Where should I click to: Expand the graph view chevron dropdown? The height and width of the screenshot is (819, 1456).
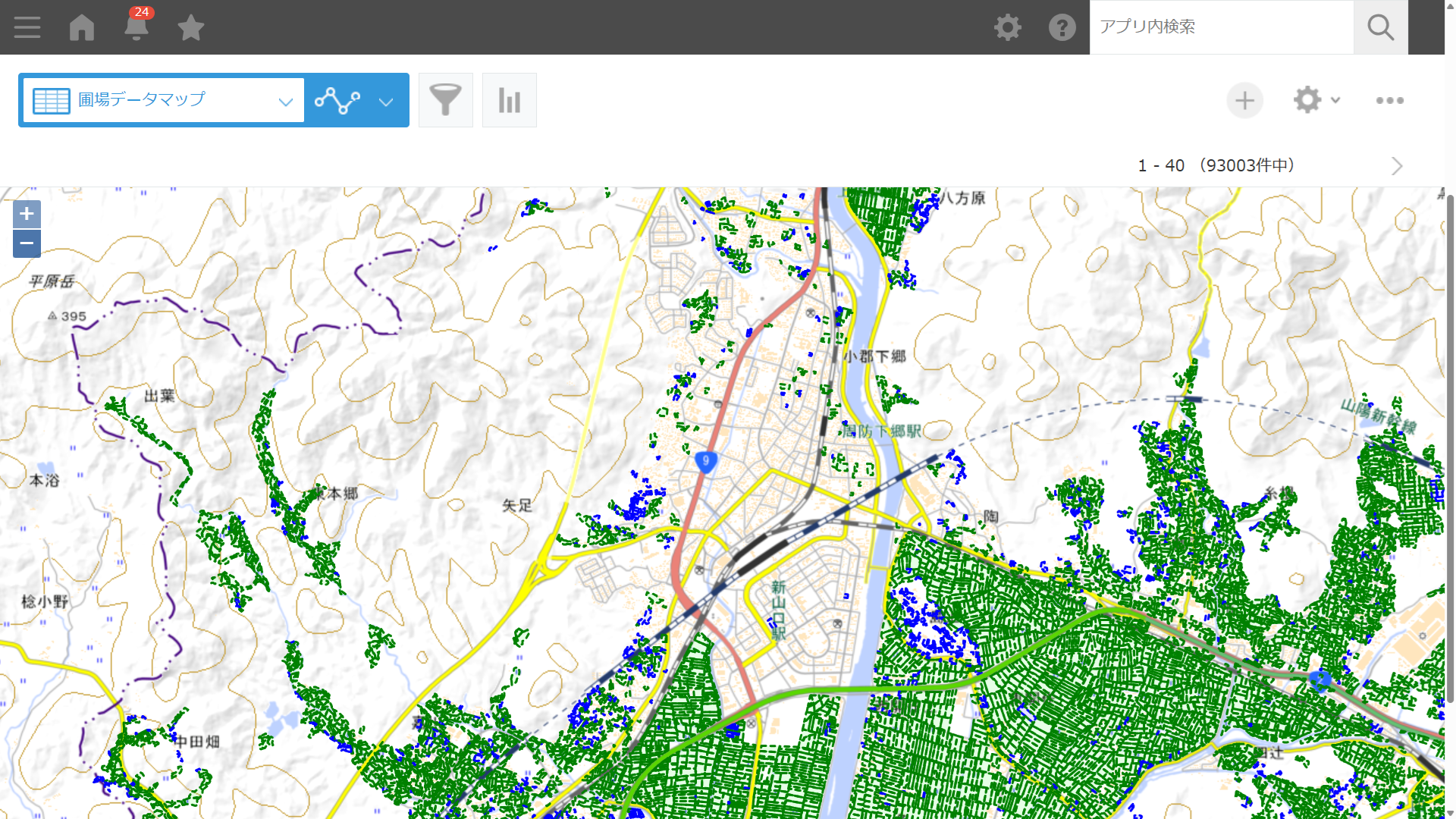coord(386,102)
